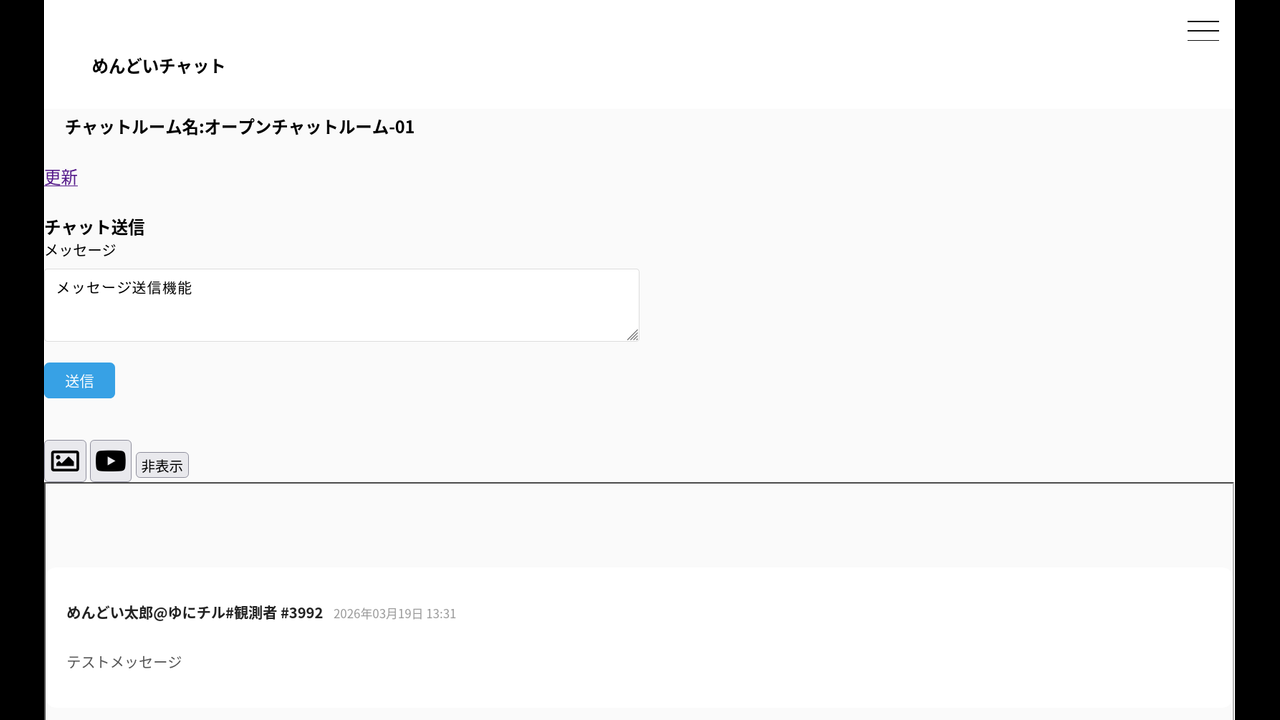Image resolution: width=1280 pixels, height=720 pixels.
Task: Hide the chat with 非表示 button
Action: pos(162,466)
